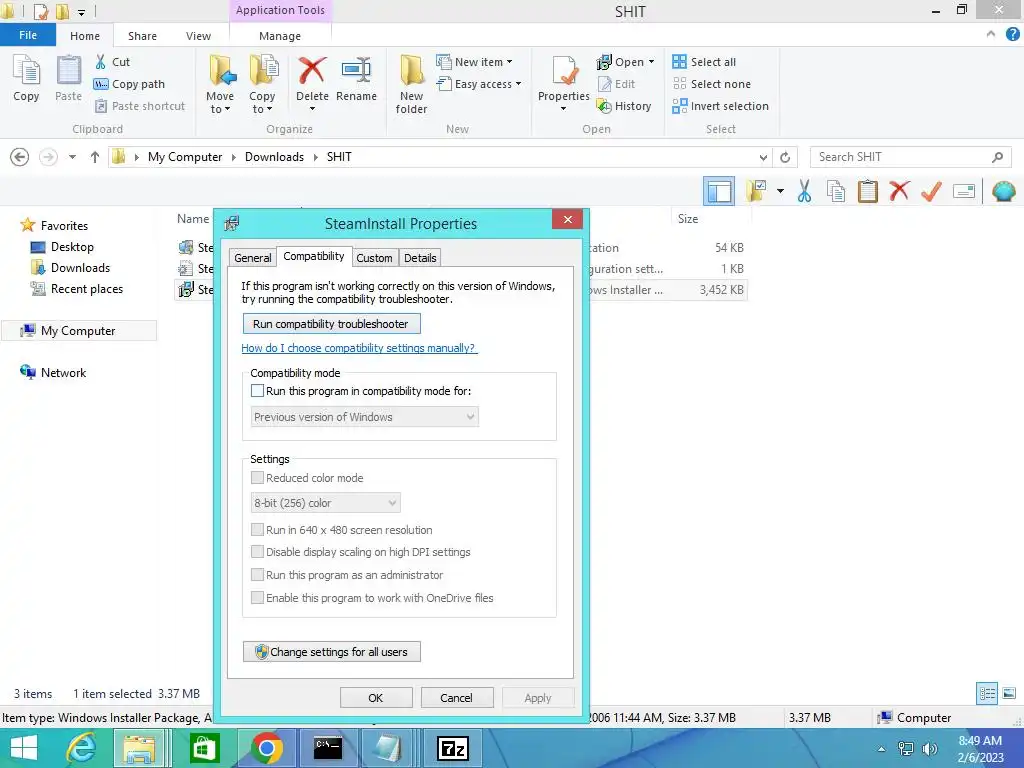
Task: Click Downloads in the address breadcrumb
Action: [x=274, y=157]
